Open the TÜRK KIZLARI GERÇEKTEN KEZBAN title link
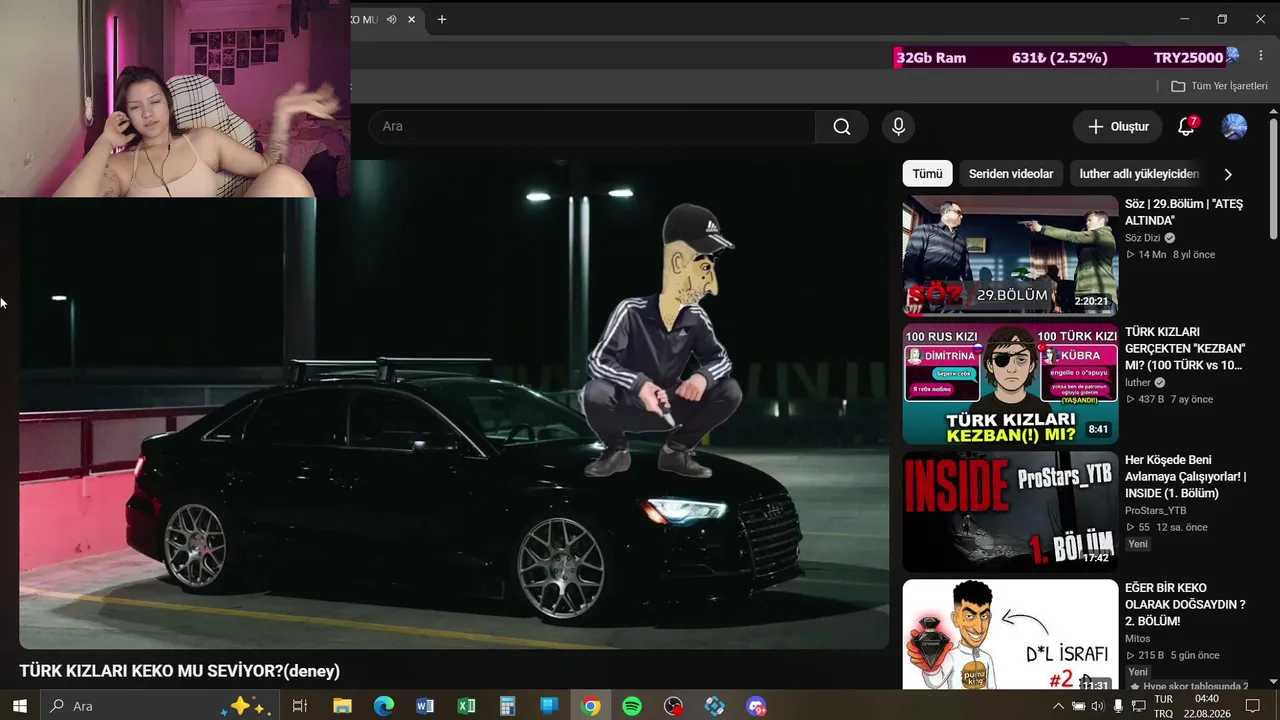Viewport: 1280px width, 720px height. point(1185,348)
